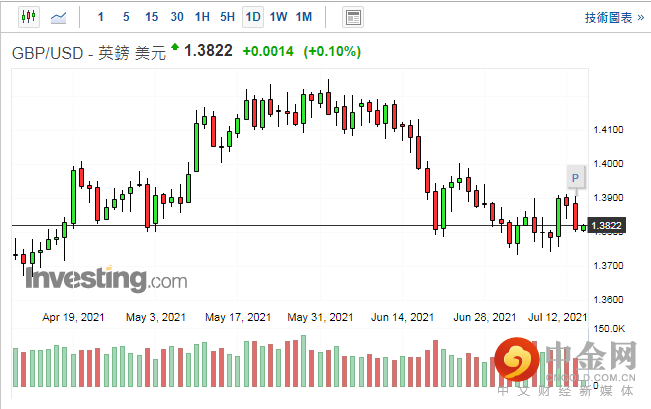
Task: Select the 1 minute timeframe
Action: 100,17
